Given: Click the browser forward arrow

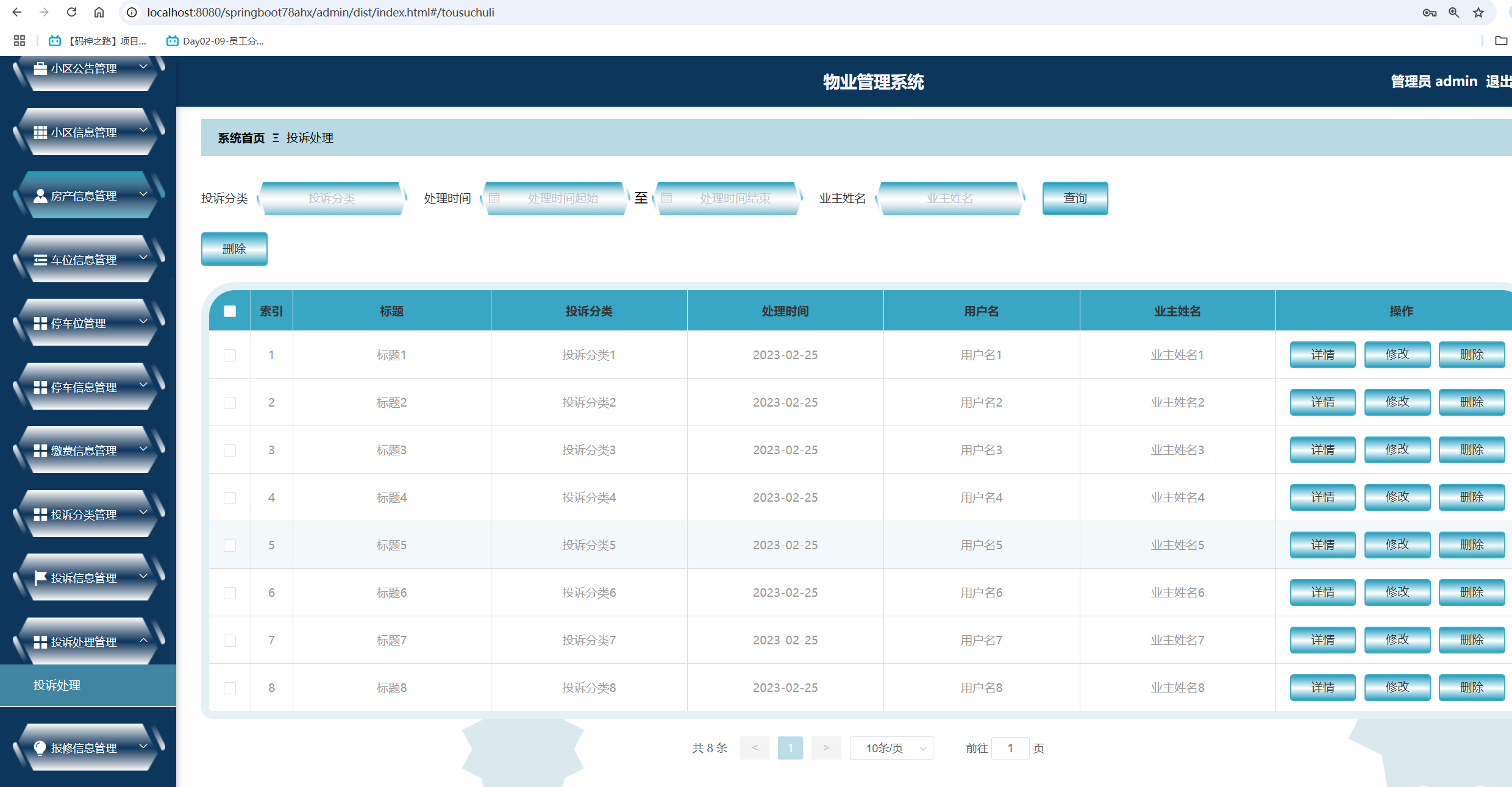Looking at the screenshot, I should (x=44, y=12).
